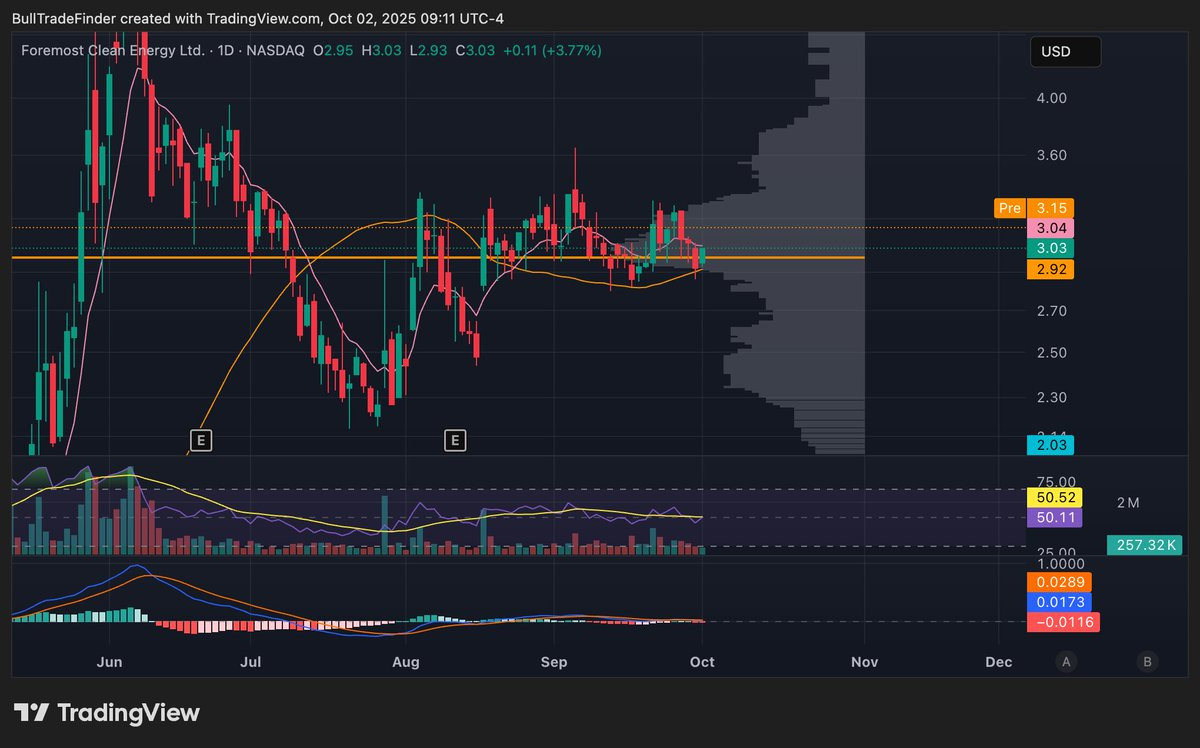Click the orange 2.92 price label
The width and height of the screenshot is (1200, 748).
[1051, 269]
